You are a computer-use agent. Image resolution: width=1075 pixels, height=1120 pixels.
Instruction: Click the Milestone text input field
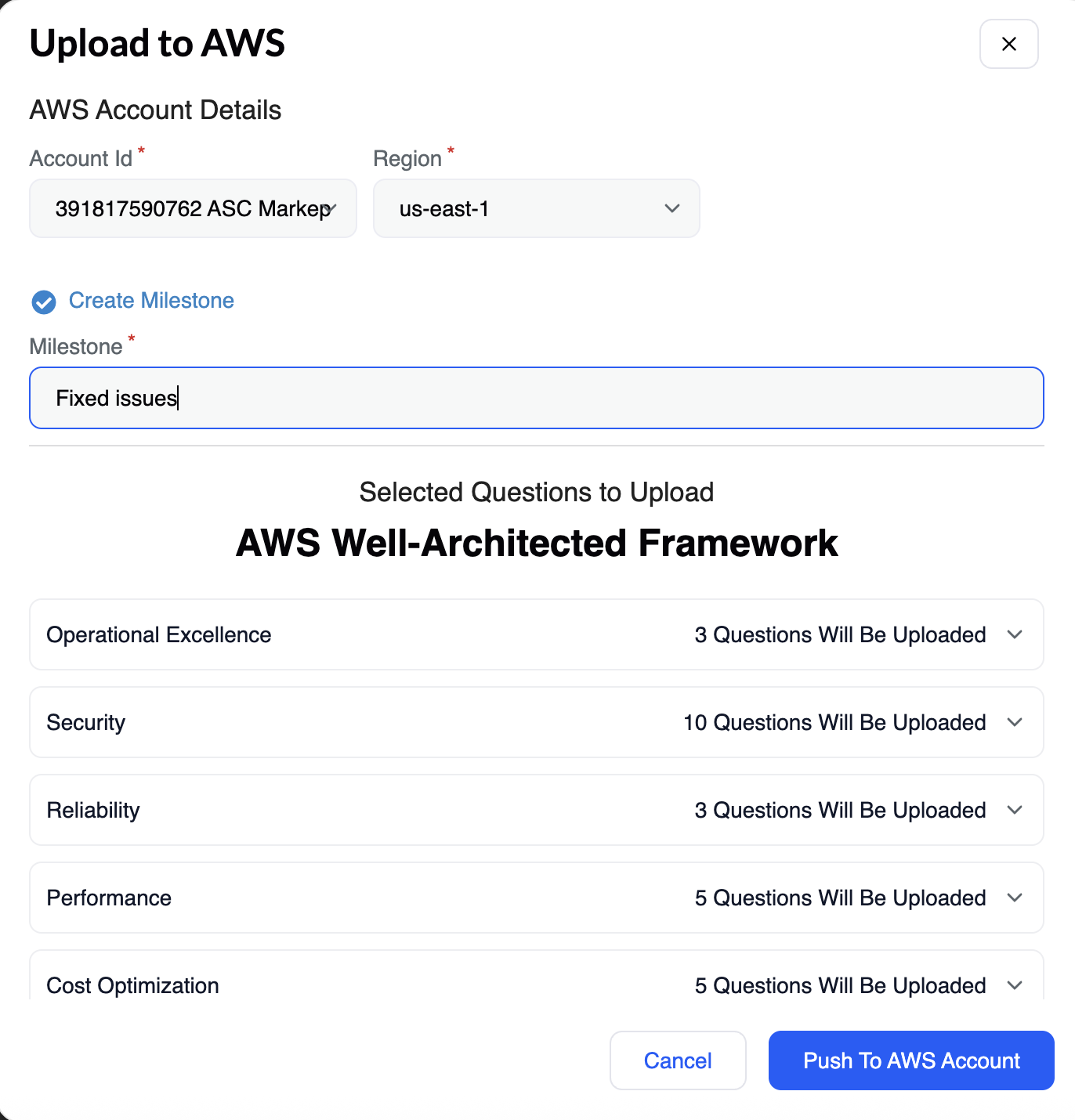536,398
